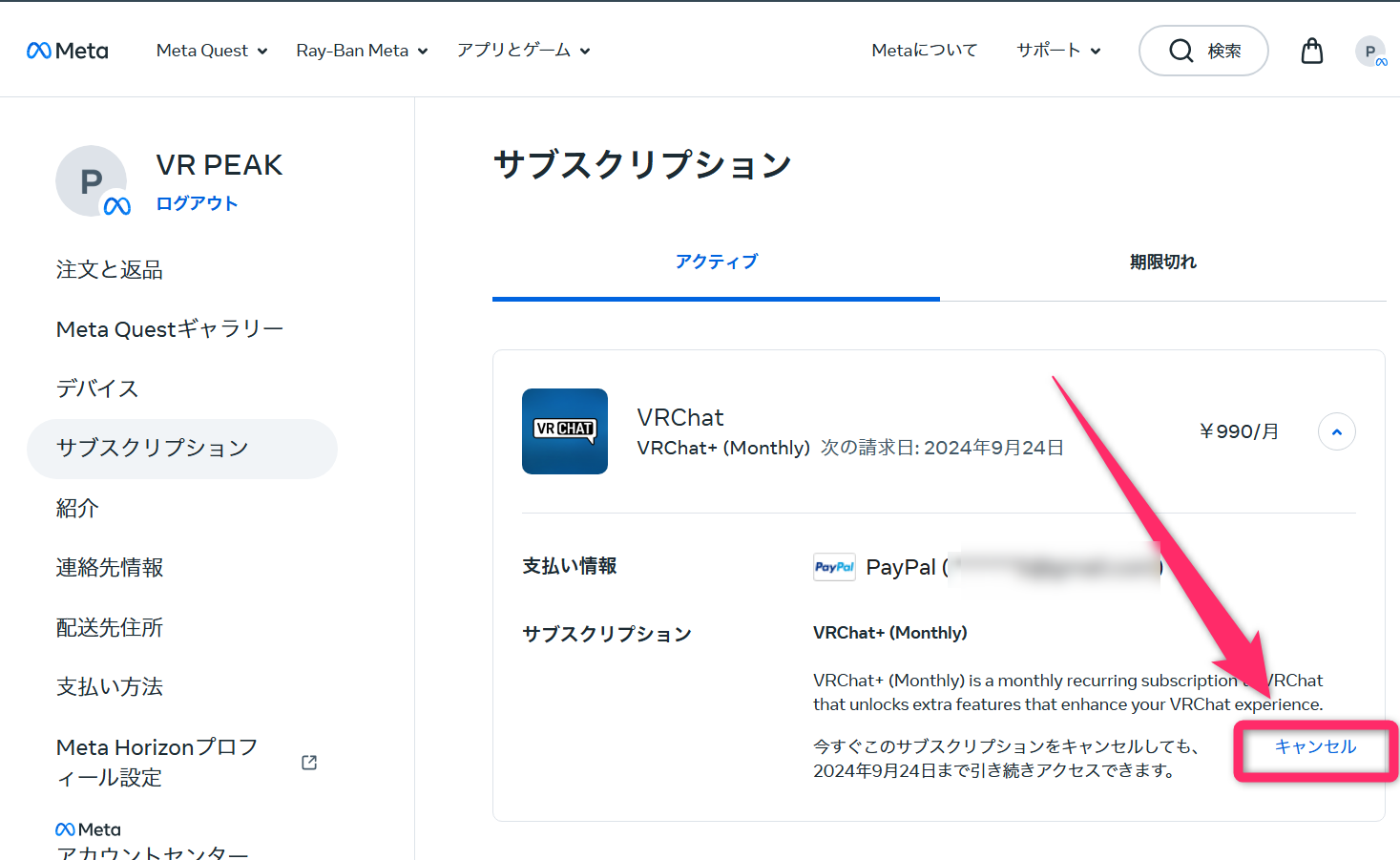
Task: Click the Meta logo in header
Action: click(68, 51)
